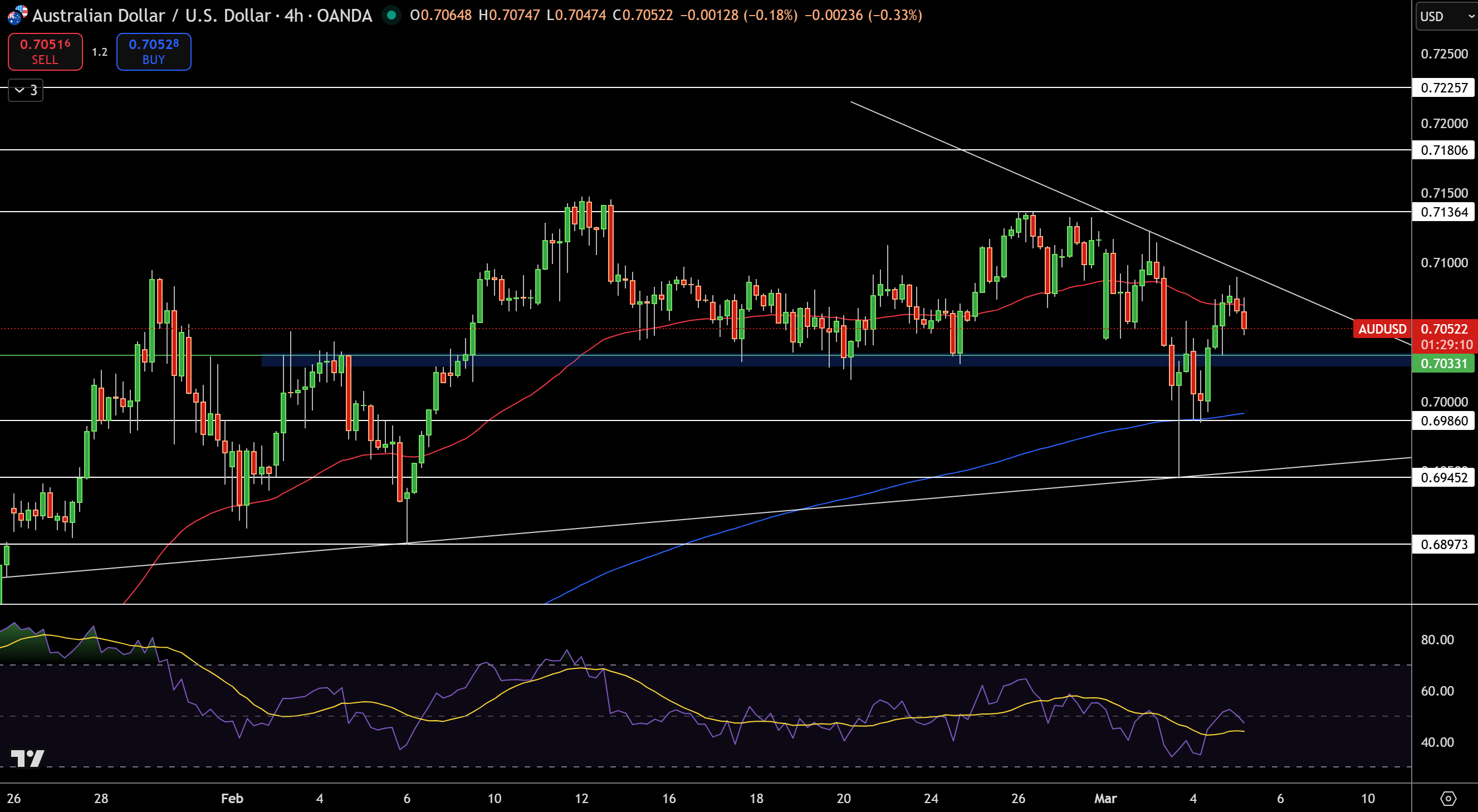1478x812 pixels.
Task: Open the USD currency dropdown
Action: pyautogui.click(x=1446, y=16)
